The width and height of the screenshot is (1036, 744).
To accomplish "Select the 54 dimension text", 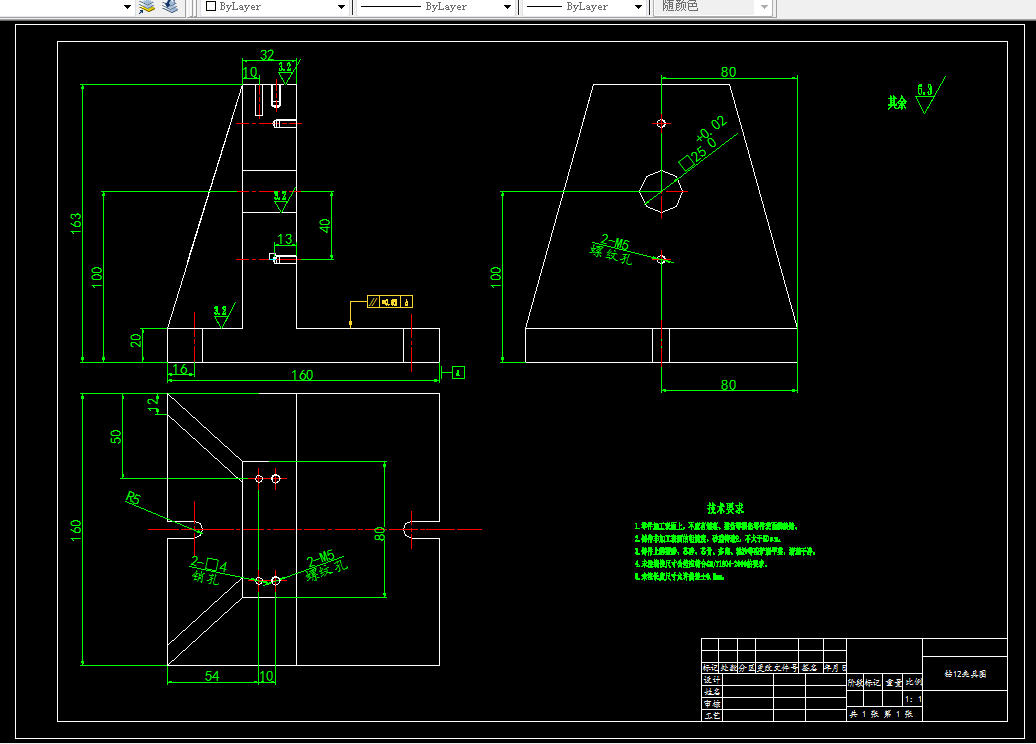I will 212,676.
